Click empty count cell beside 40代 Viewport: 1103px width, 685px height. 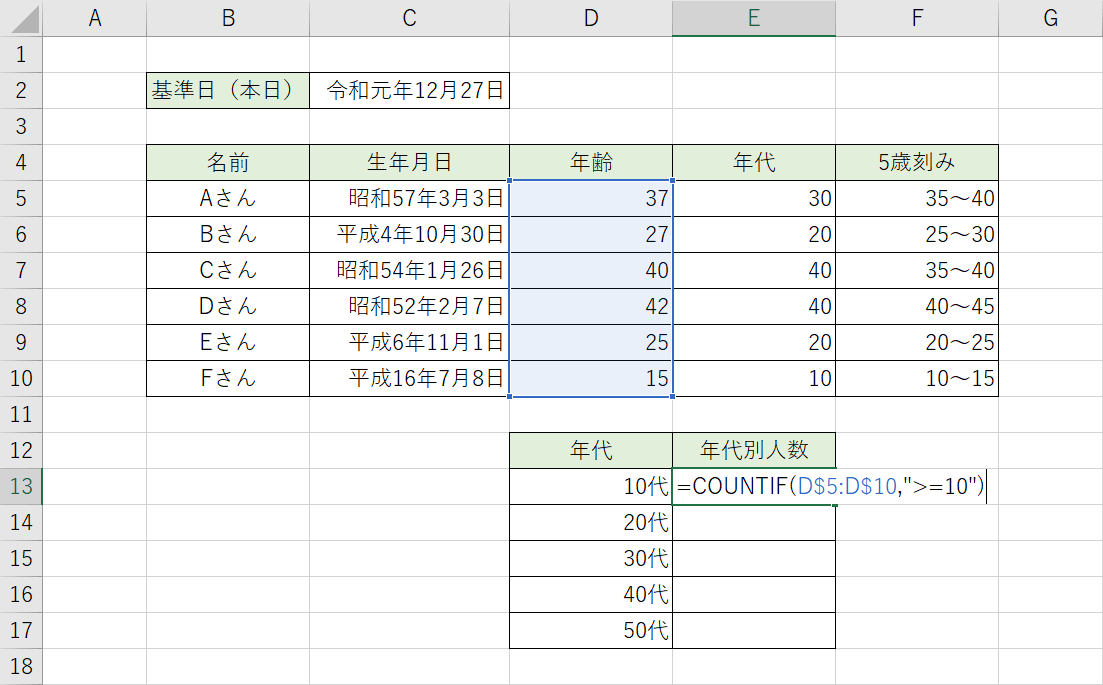tap(754, 594)
